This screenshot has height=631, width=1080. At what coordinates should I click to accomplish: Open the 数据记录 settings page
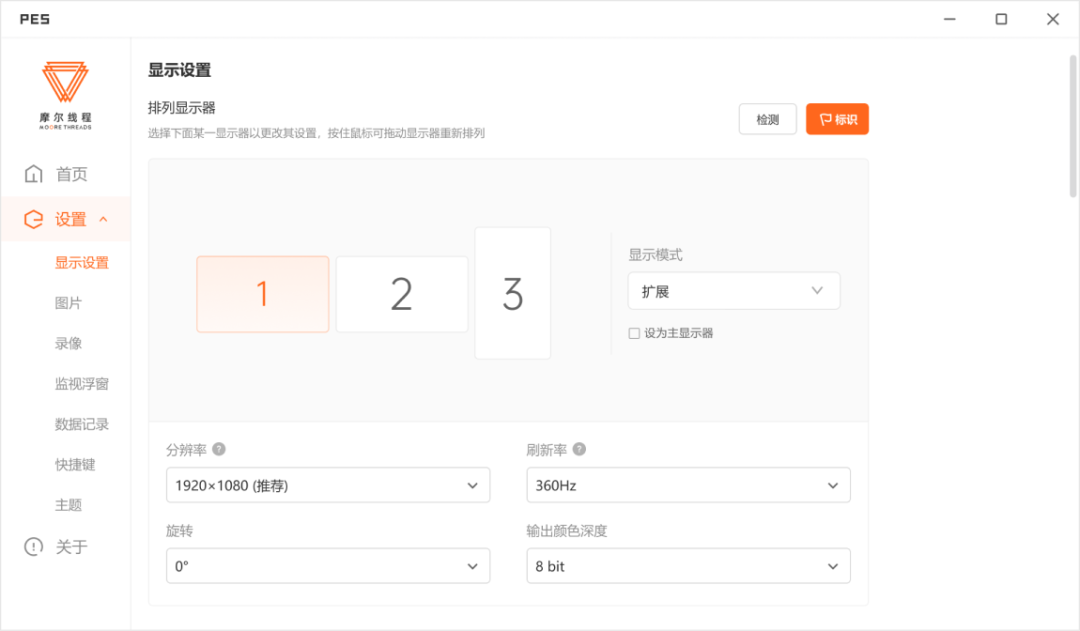click(x=81, y=424)
